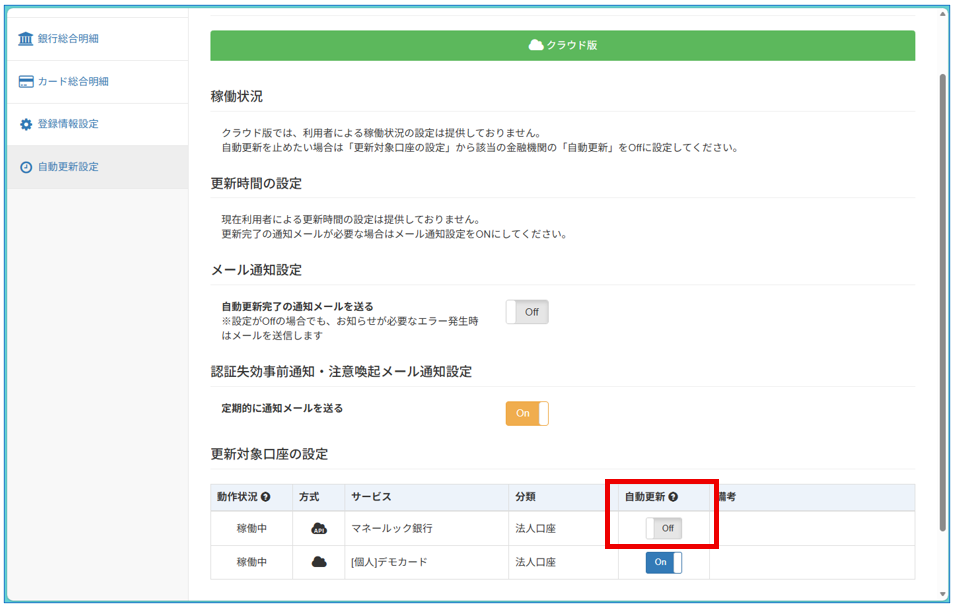Click 稼働中 status in [個人]デモカード row

tap(252, 562)
